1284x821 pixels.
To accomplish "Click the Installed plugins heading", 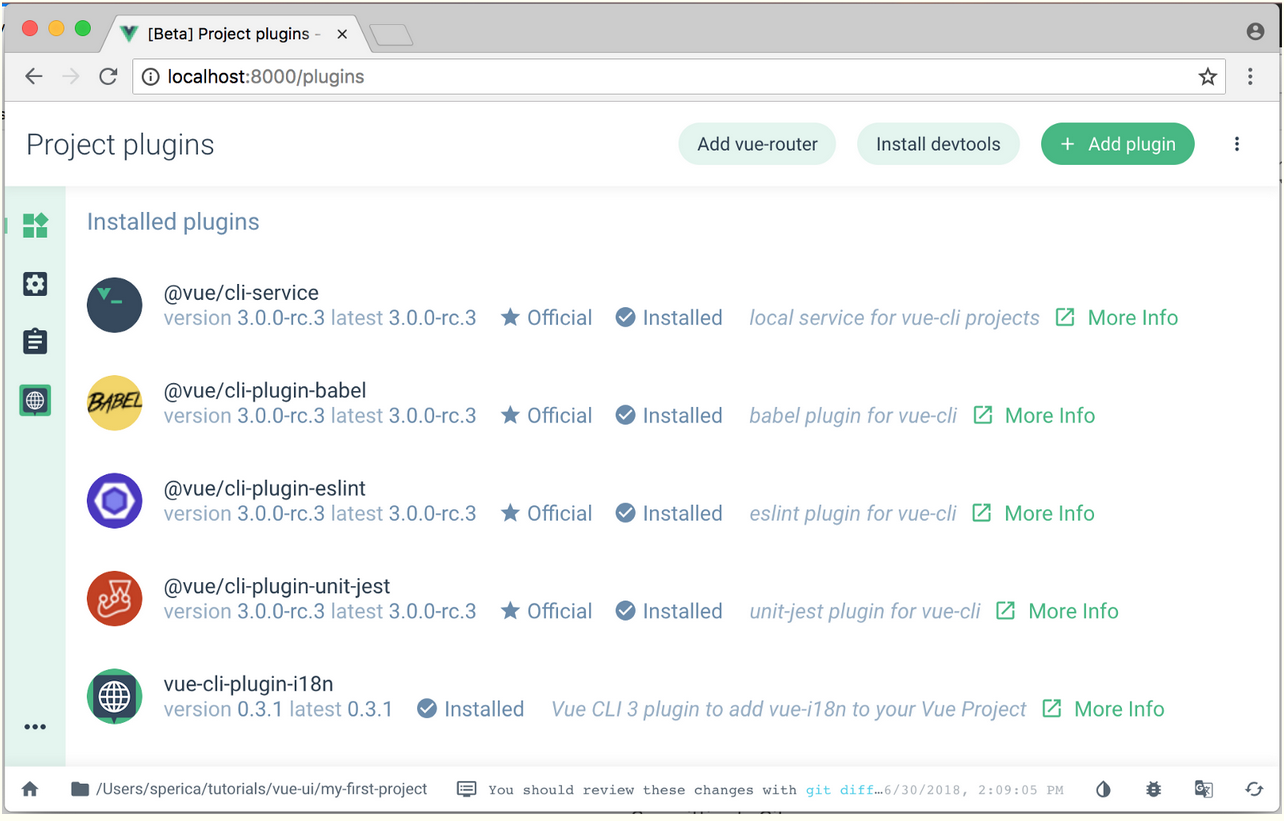I will [x=173, y=222].
